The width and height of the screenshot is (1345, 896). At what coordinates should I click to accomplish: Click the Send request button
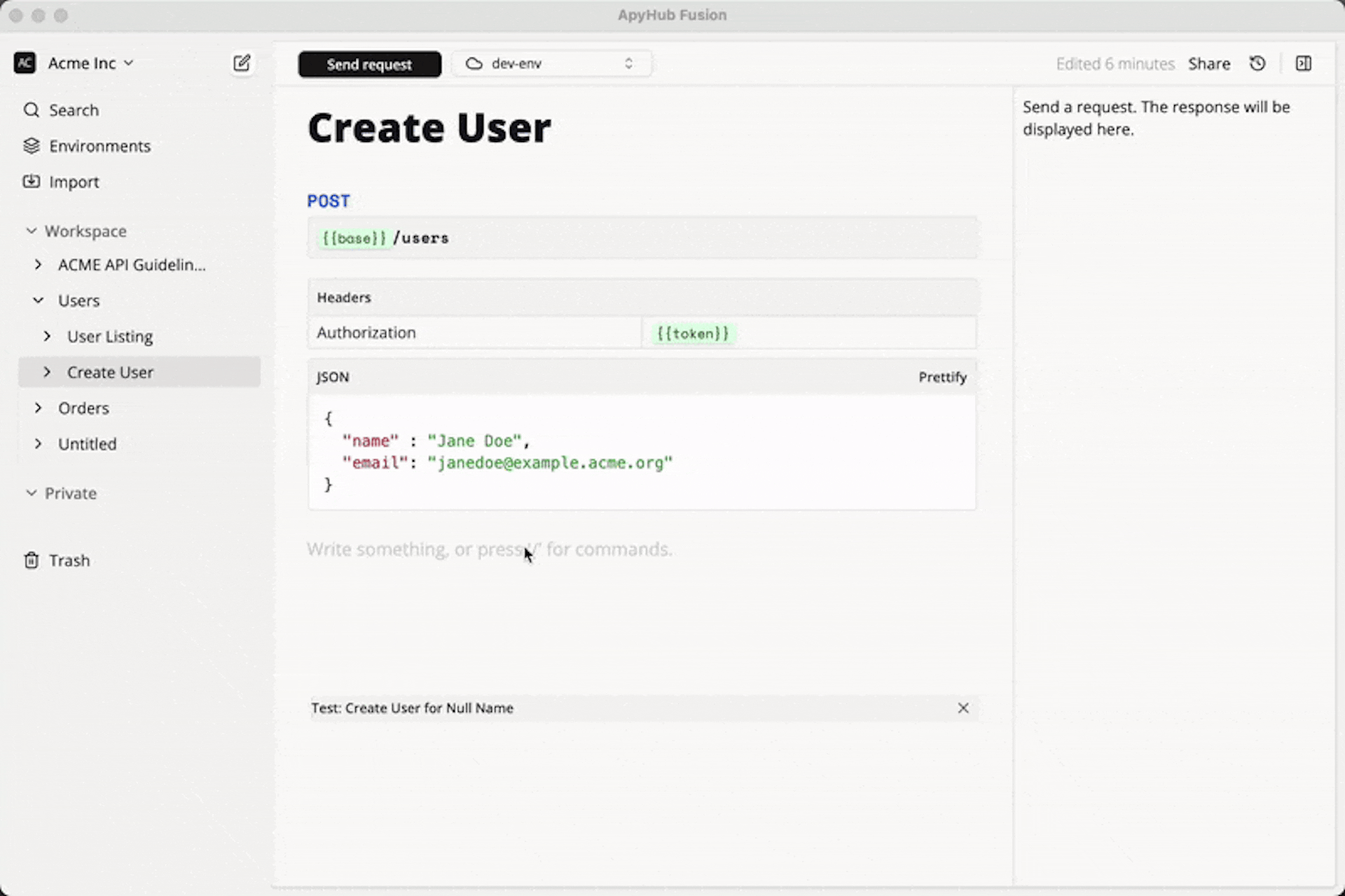[x=369, y=64]
